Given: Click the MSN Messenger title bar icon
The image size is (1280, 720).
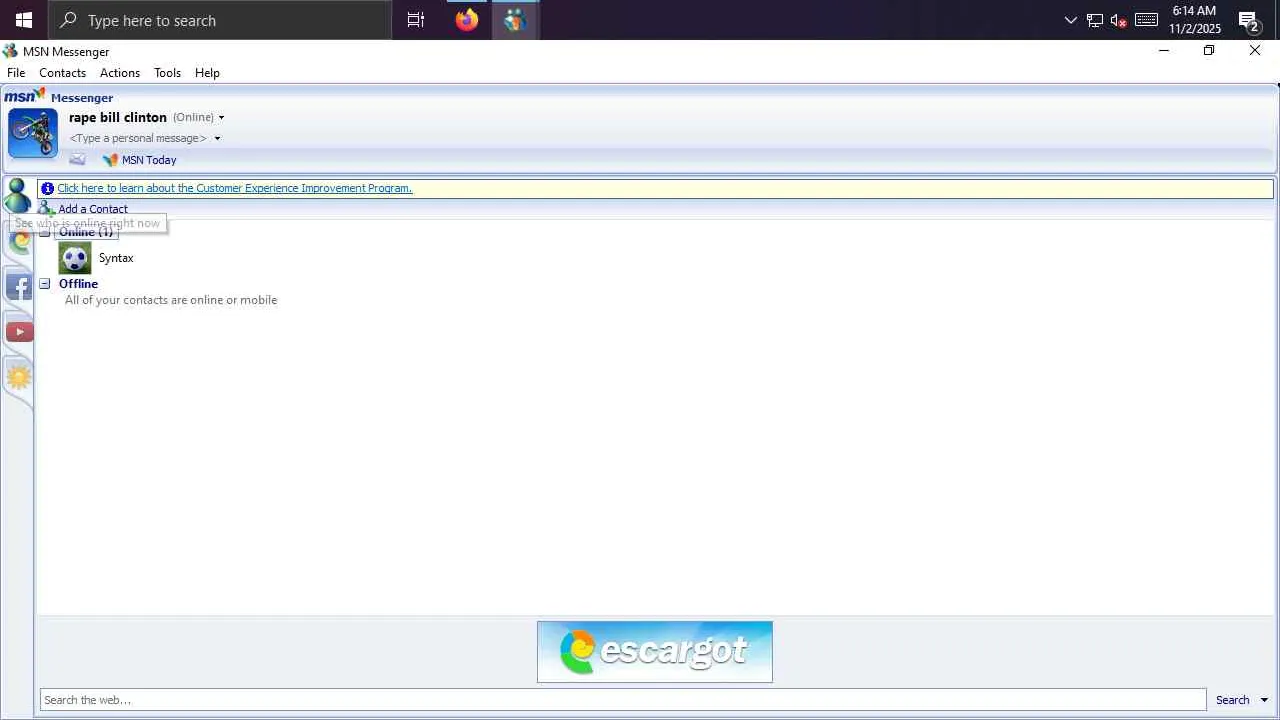Looking at the screenshot, I should coord(10,51).
